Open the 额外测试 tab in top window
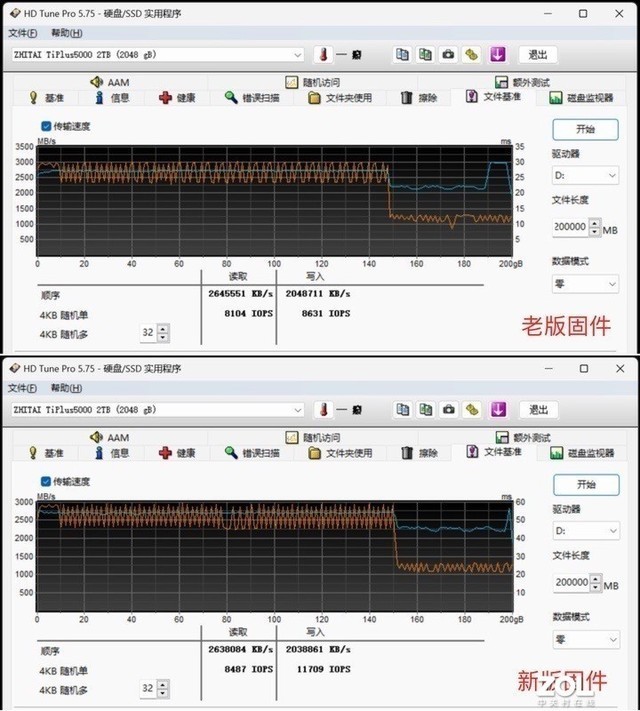Screen dimensions: 640x711 point(522,82)
